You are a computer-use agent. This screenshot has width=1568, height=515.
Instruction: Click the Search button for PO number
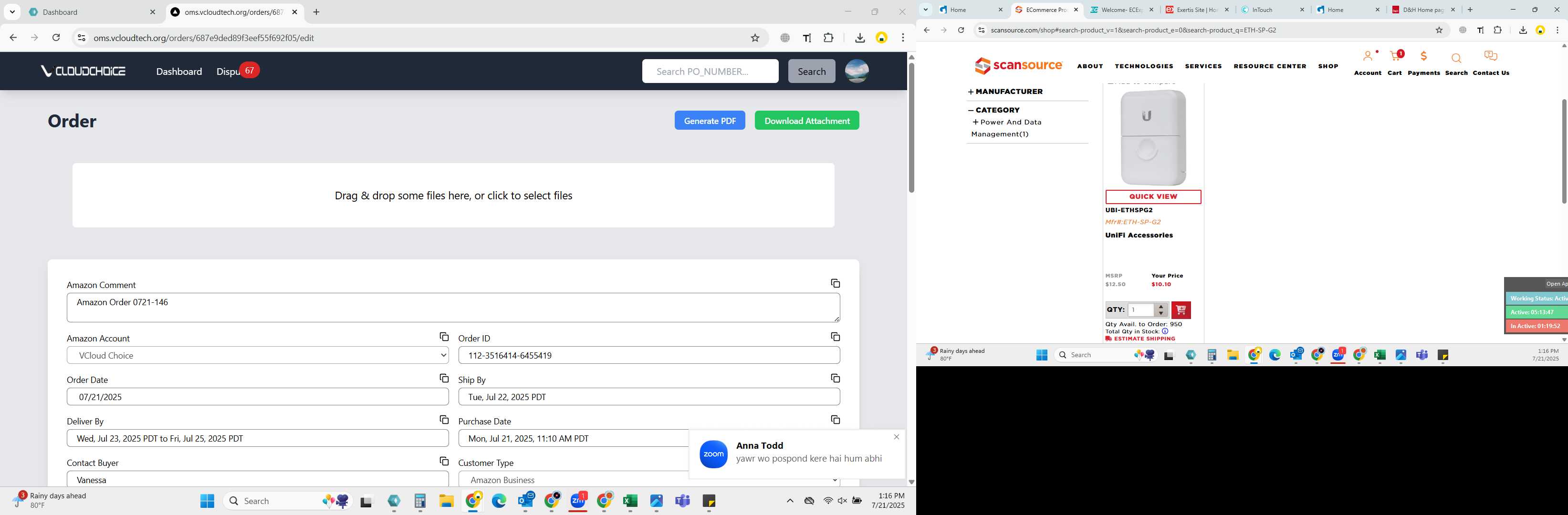point(811,71)
